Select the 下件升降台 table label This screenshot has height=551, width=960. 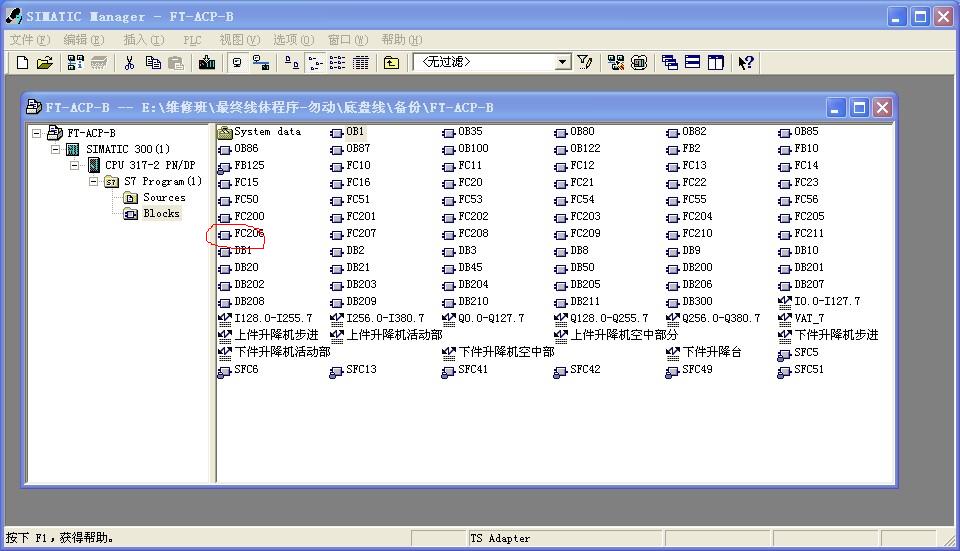pos(711,352)
